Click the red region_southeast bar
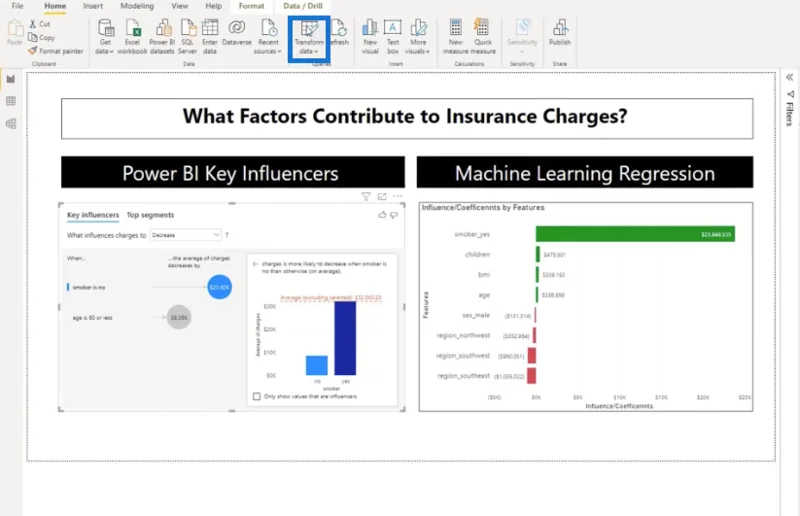 (531, 376)
